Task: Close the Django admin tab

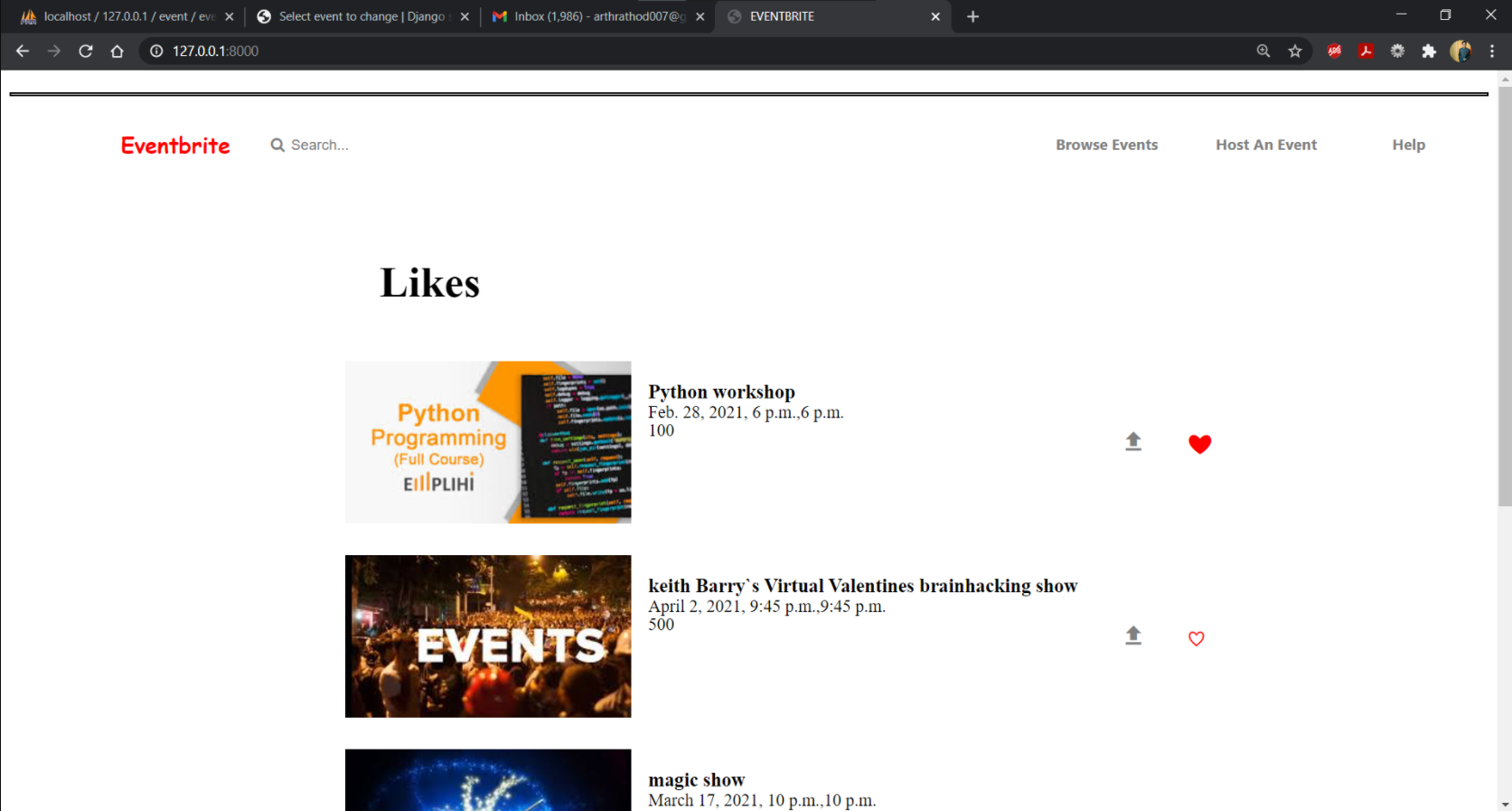Action: (x=465, y=16)
